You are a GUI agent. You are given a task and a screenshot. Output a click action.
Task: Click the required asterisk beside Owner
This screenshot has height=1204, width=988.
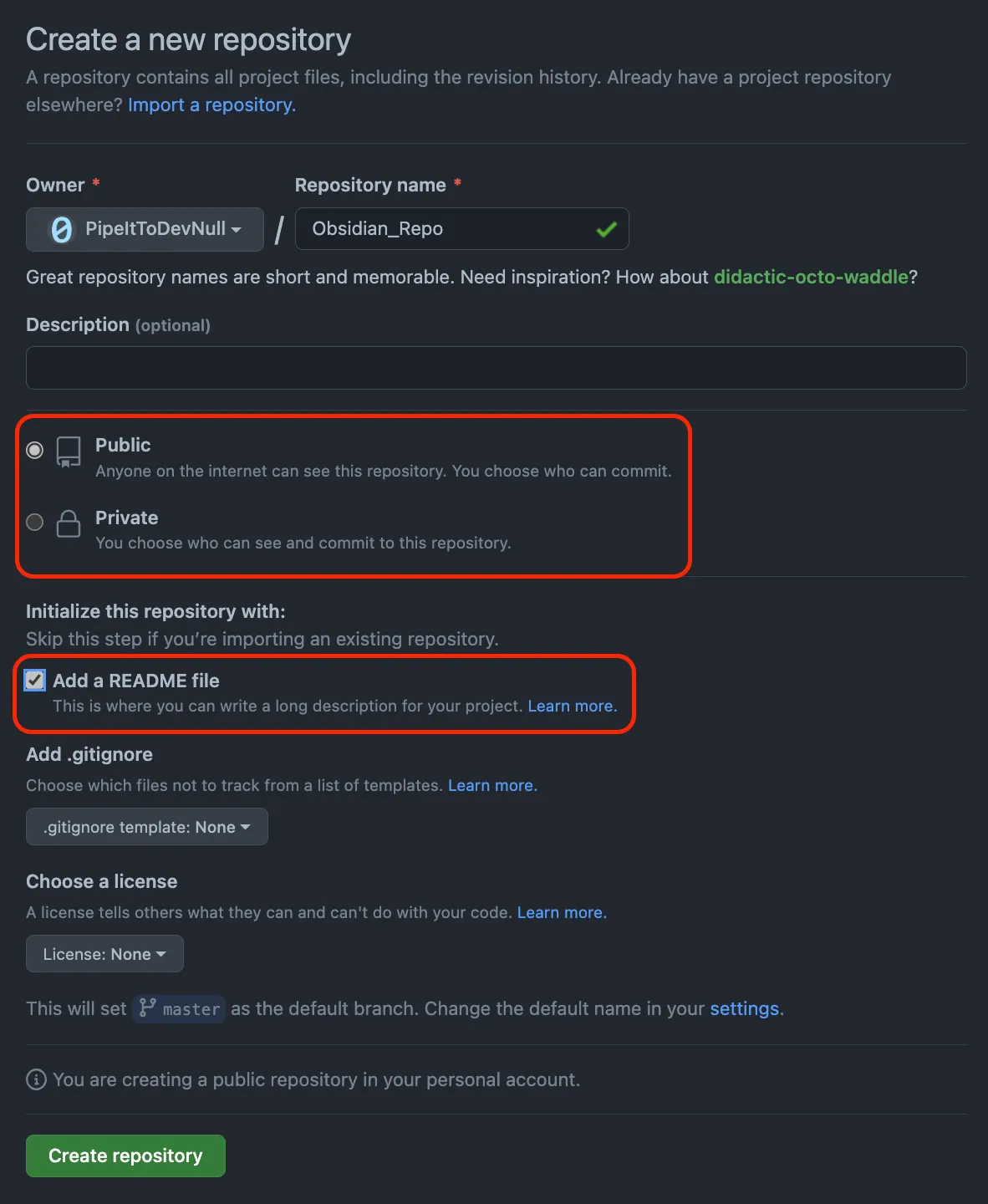tap(95, 184)
